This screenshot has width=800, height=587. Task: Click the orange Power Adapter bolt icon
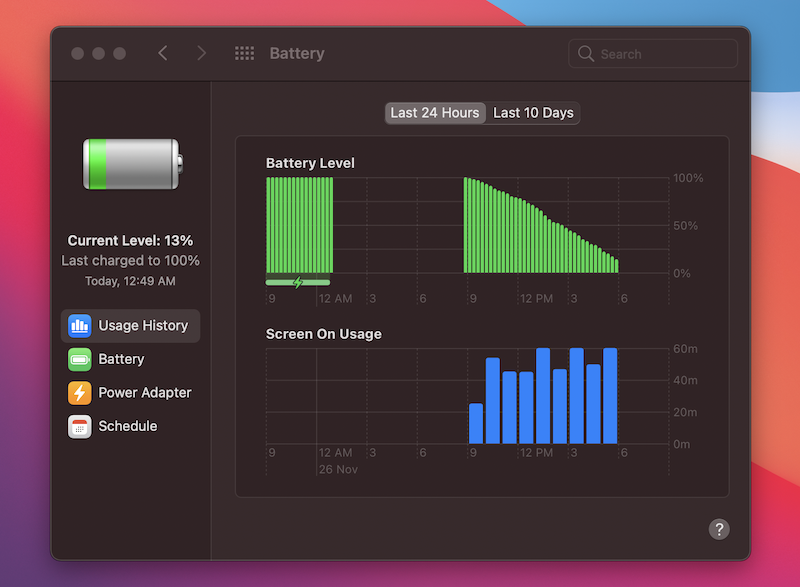[80, 393]
